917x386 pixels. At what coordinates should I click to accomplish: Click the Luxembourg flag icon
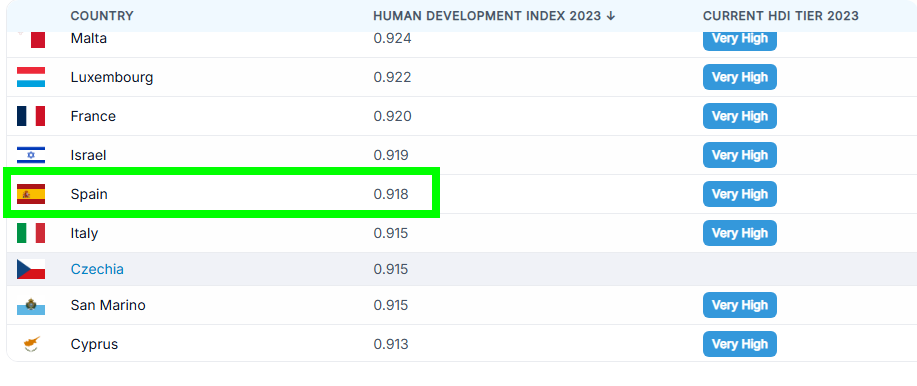coord(31,77)
